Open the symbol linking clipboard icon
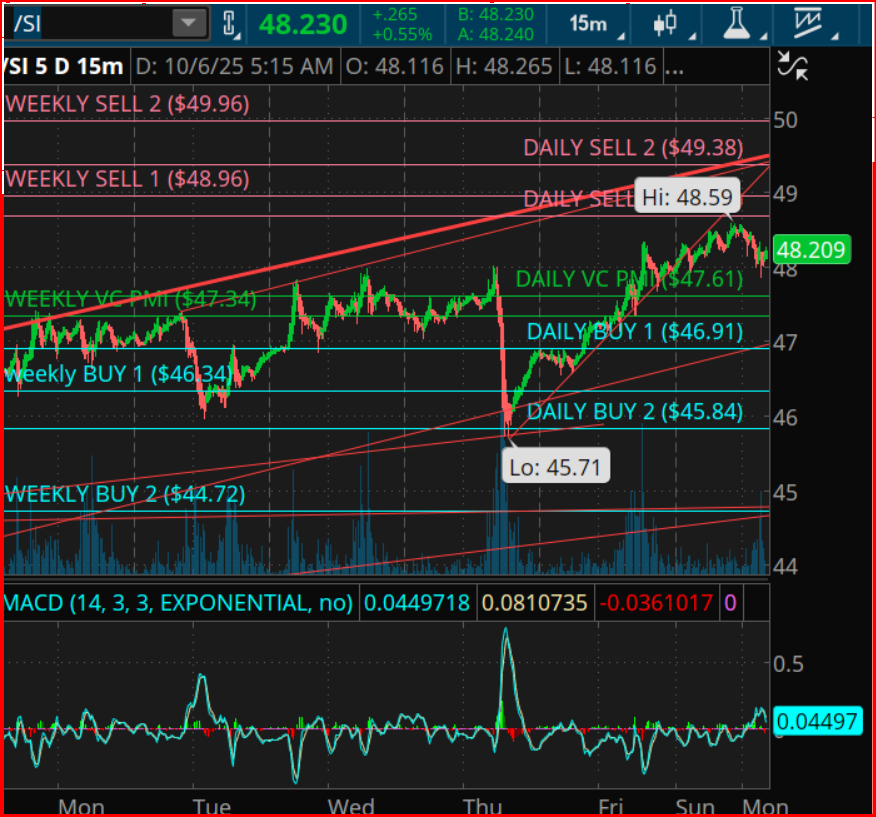This screenshot has height=817, width=876. pyautogui.click(x=229, y=25)
